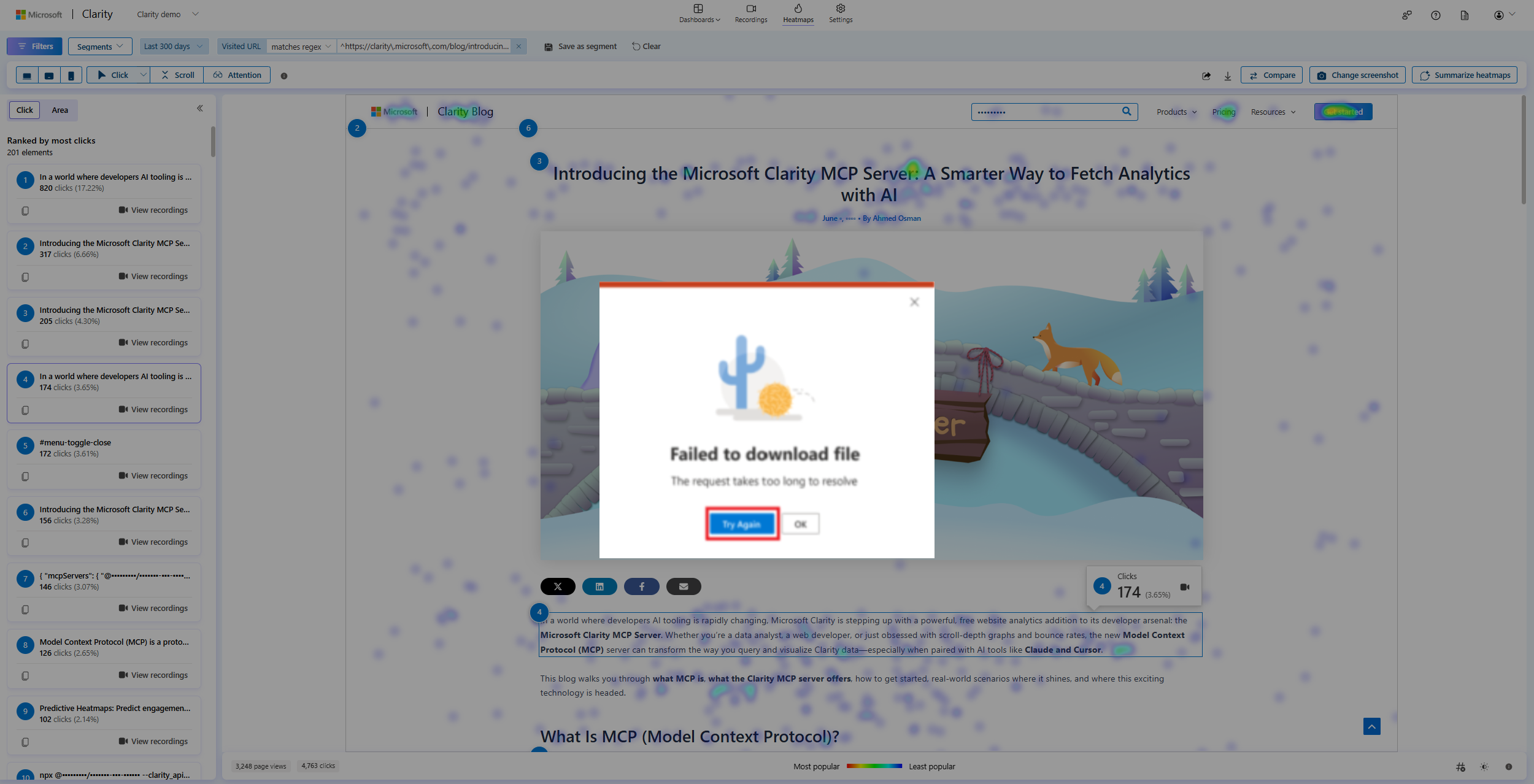
Task: Switch ranked list to Area view
Action: [60, 110]
